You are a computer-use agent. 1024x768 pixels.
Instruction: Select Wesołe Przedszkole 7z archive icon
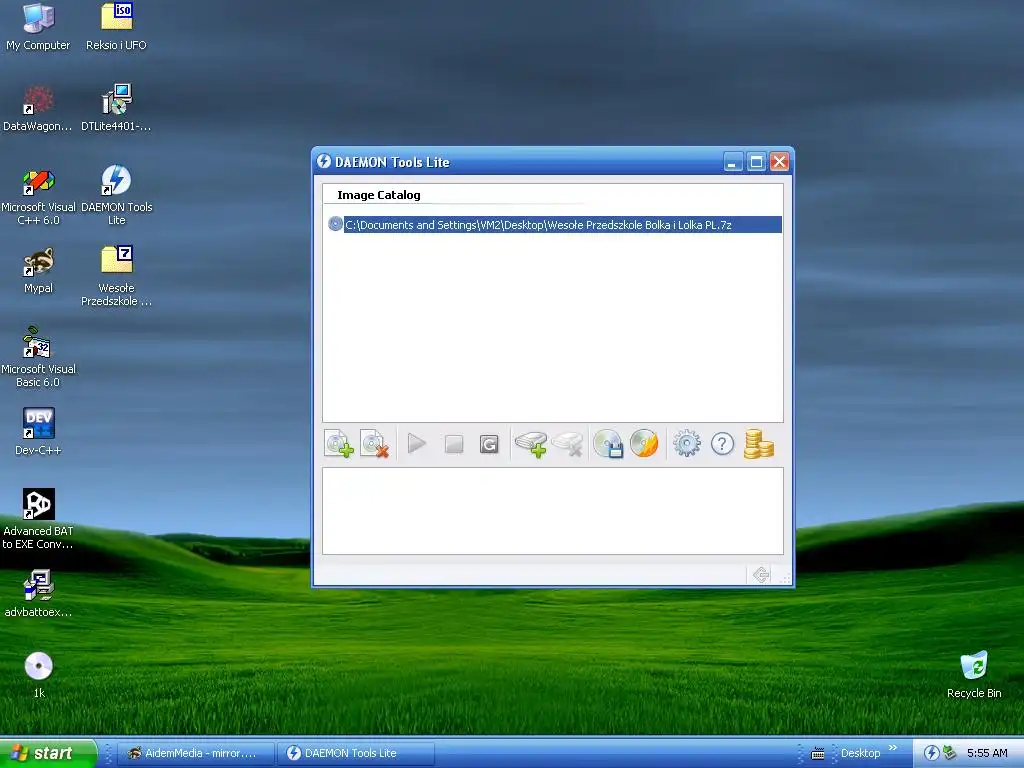click(116, 276)
